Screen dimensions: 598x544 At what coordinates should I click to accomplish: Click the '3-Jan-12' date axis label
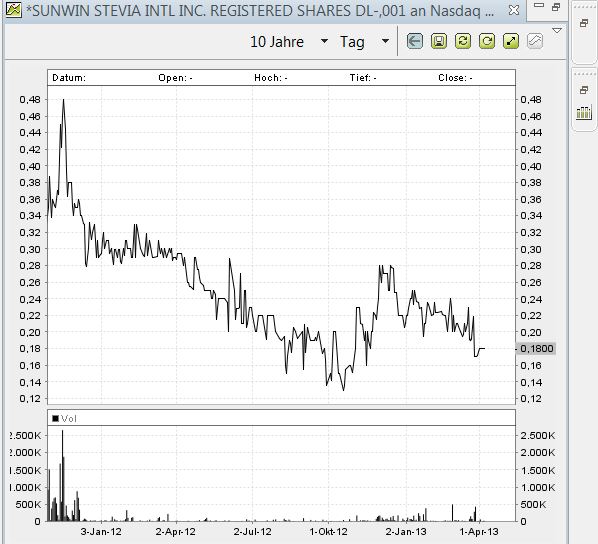tap(101, 531)
